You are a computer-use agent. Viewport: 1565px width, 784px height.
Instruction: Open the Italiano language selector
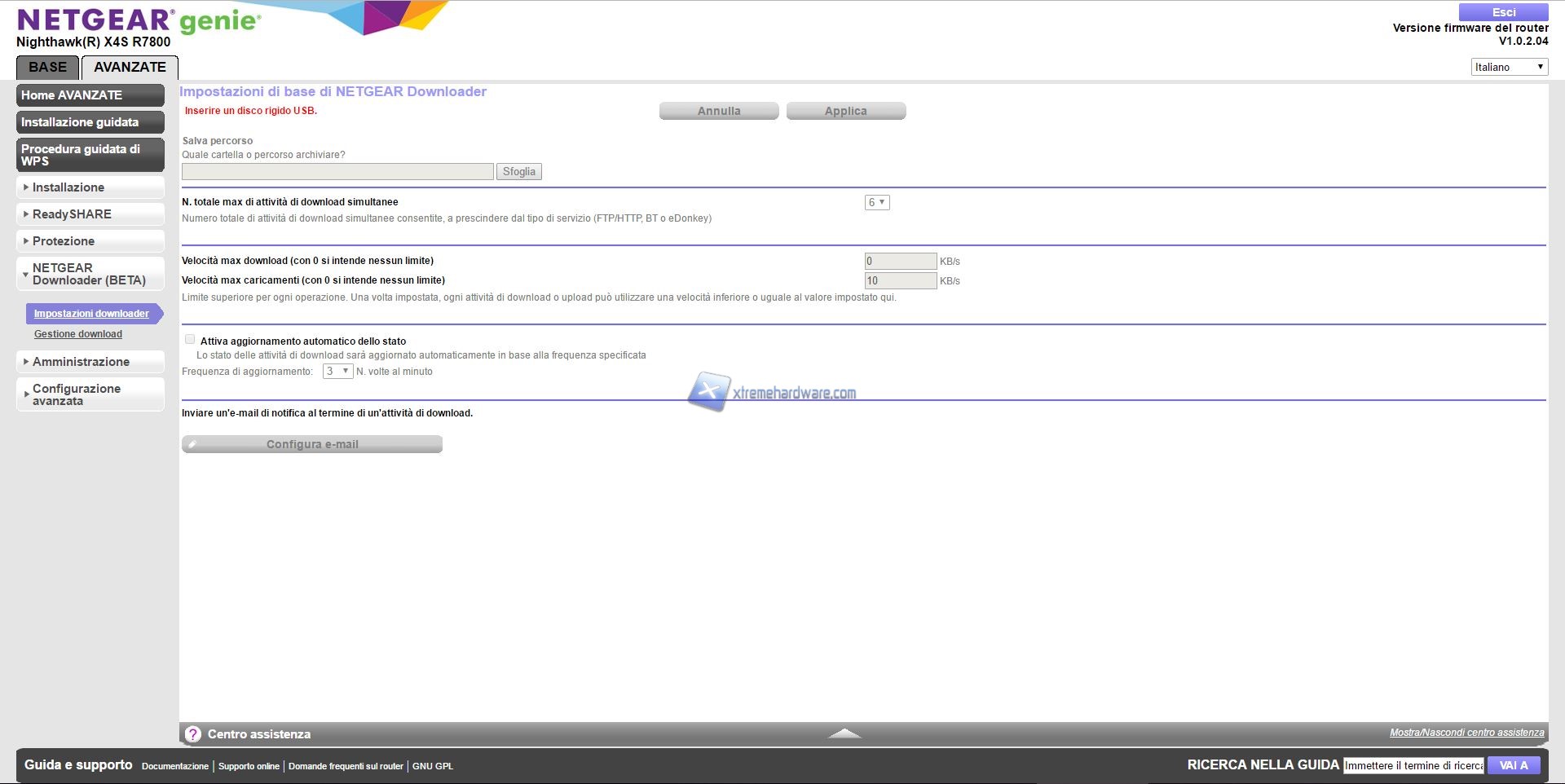(1509, 67)
